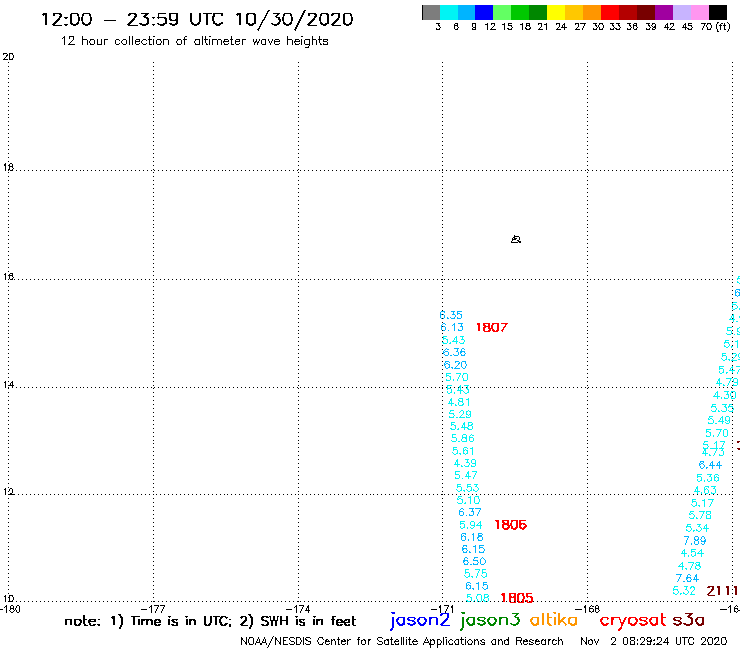Click the red 1806 time stamp
The height and width of the screenshot is (650, 740).
(511, 525)
